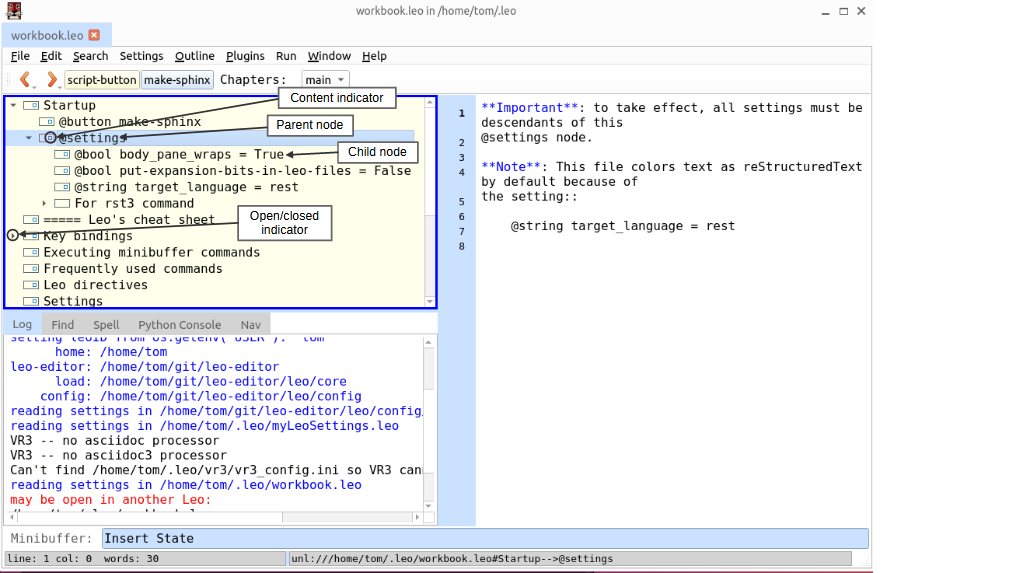The image size is (1010, 573).
Task: Select the Frequently used commands node
Action: tap(133, 269)
